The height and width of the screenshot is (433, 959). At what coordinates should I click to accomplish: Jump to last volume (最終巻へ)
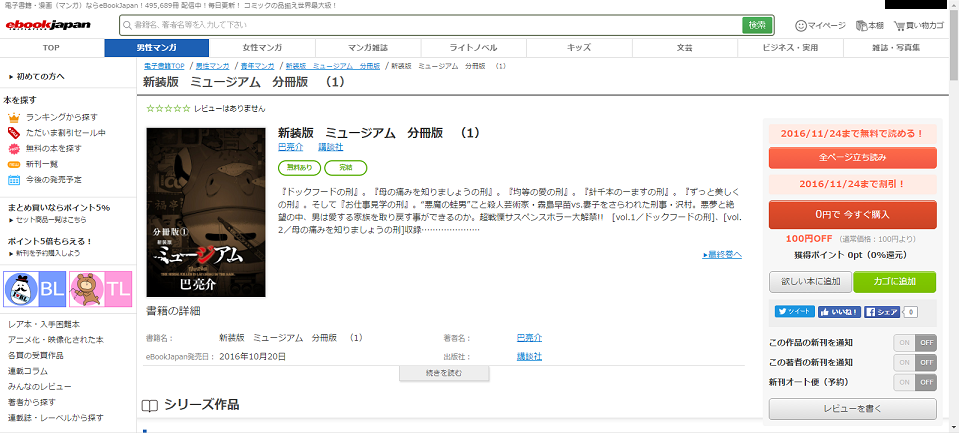(x=722, y=254)
